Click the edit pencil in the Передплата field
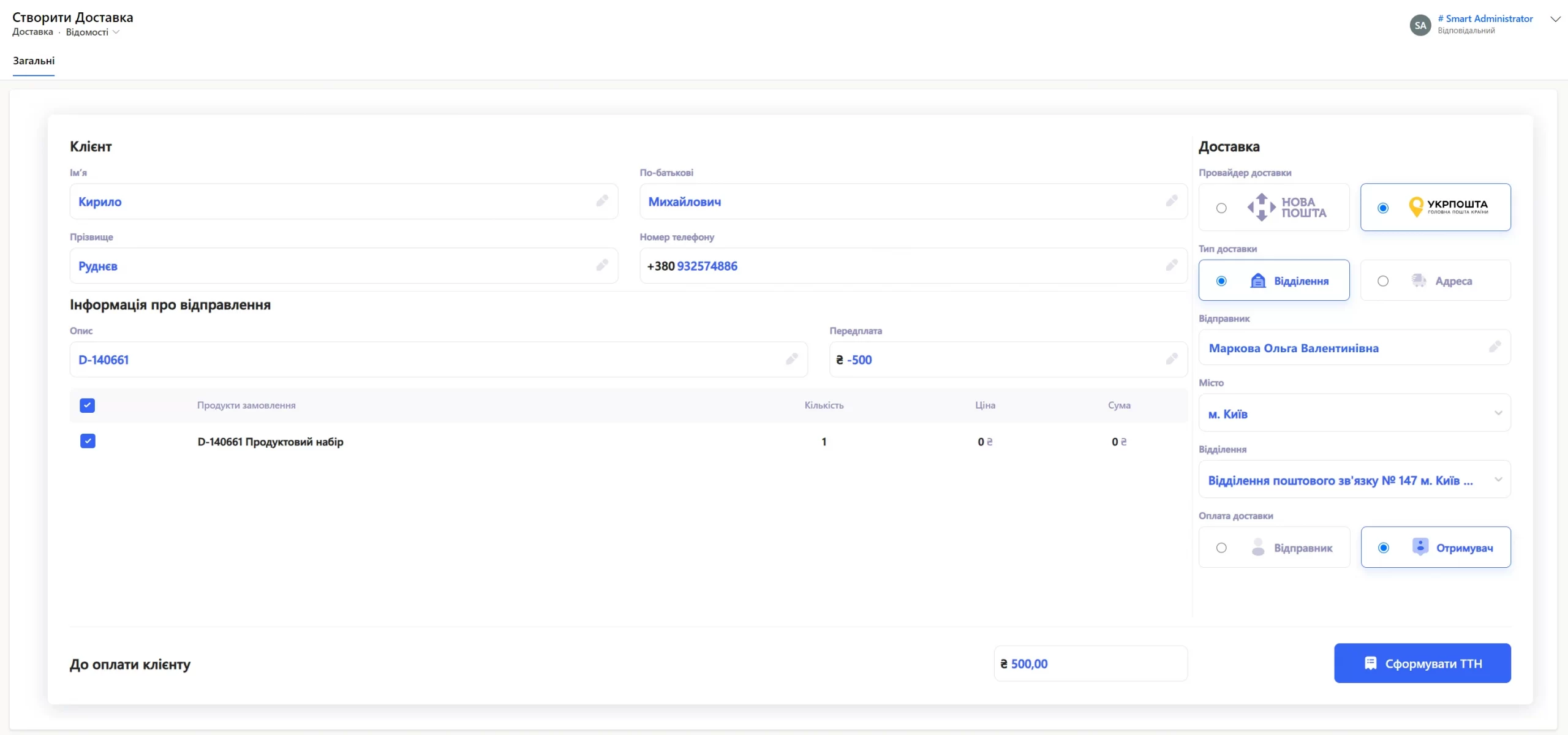 (x=1171, y=359)
